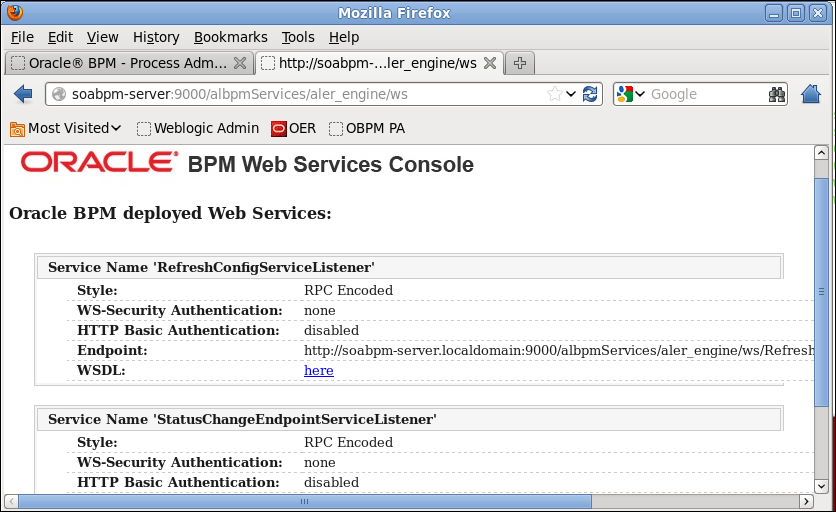Open the Edit menu
Viewport: 836px width, 512px height.
(x=60, y=37)
